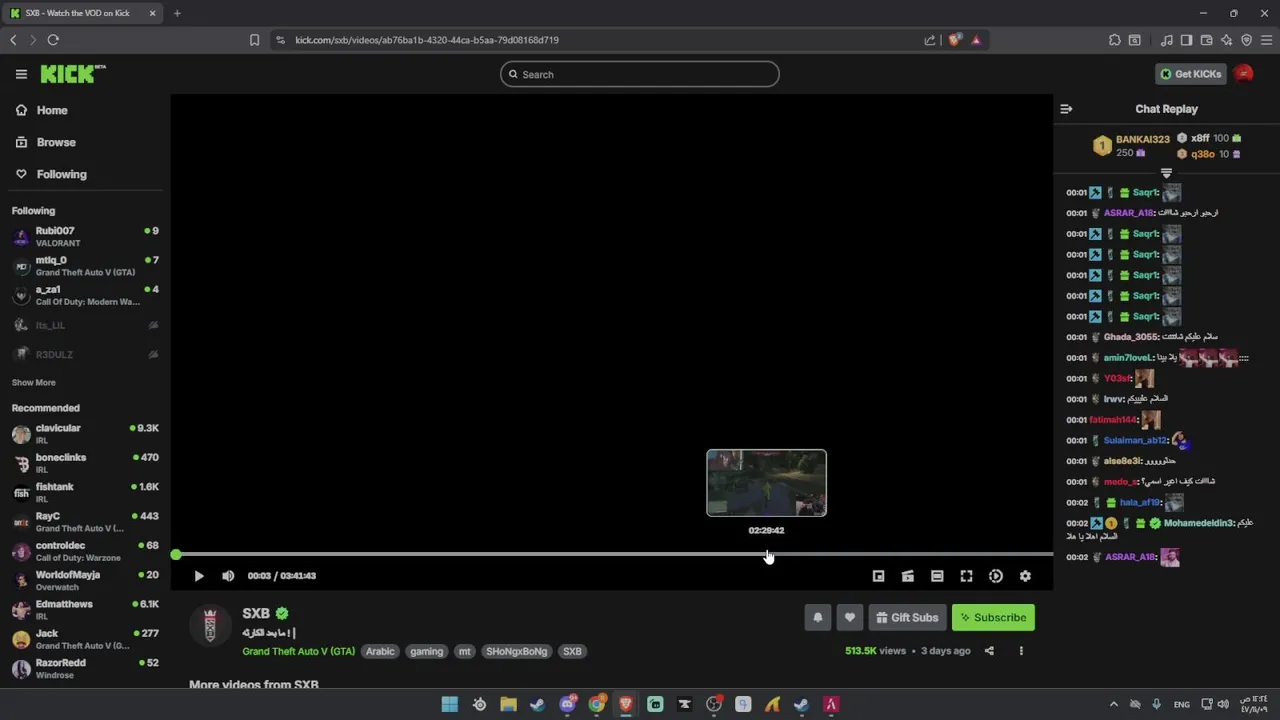Open RazorRedd recommended channel
The width and height of the screenshot is (1280, 720).
[x=85, y=668]
